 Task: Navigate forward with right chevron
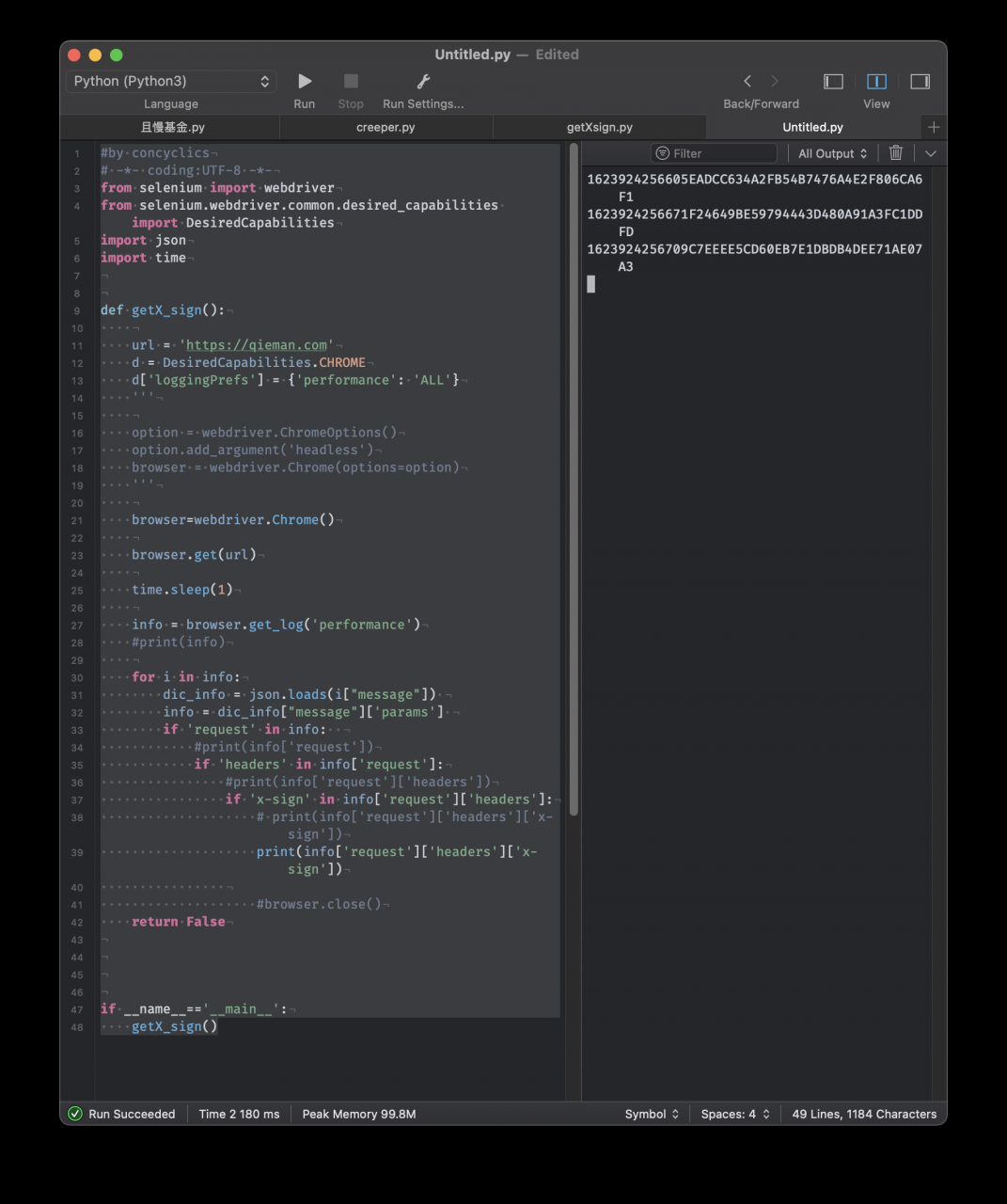775,82
